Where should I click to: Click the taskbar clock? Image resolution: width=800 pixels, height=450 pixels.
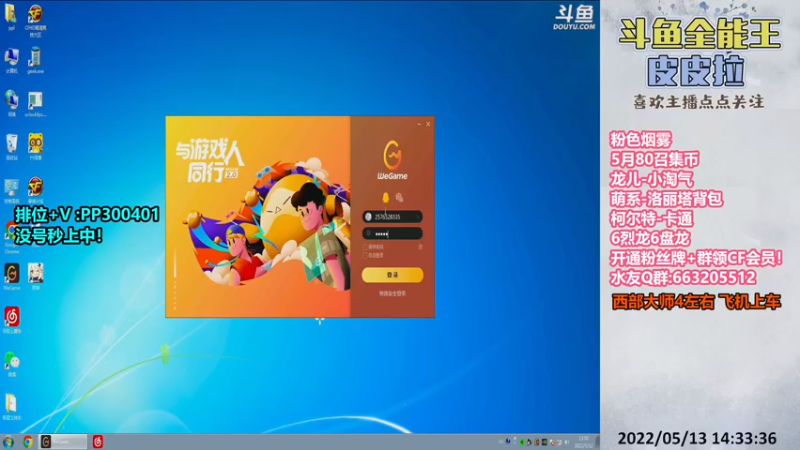coord(584,442)
